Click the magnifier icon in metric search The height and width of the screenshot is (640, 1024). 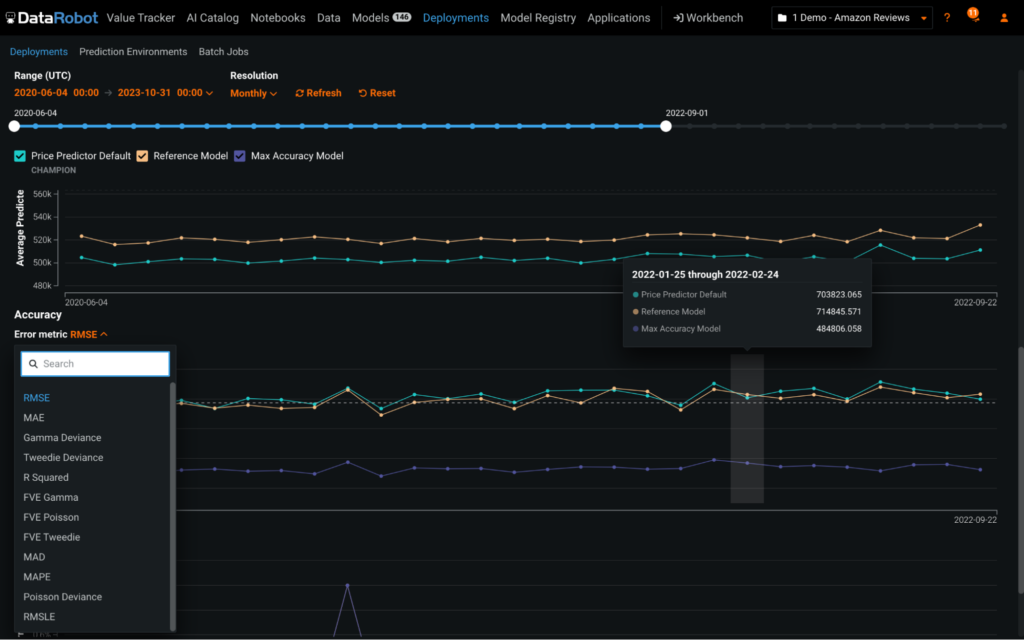[33, 364]
